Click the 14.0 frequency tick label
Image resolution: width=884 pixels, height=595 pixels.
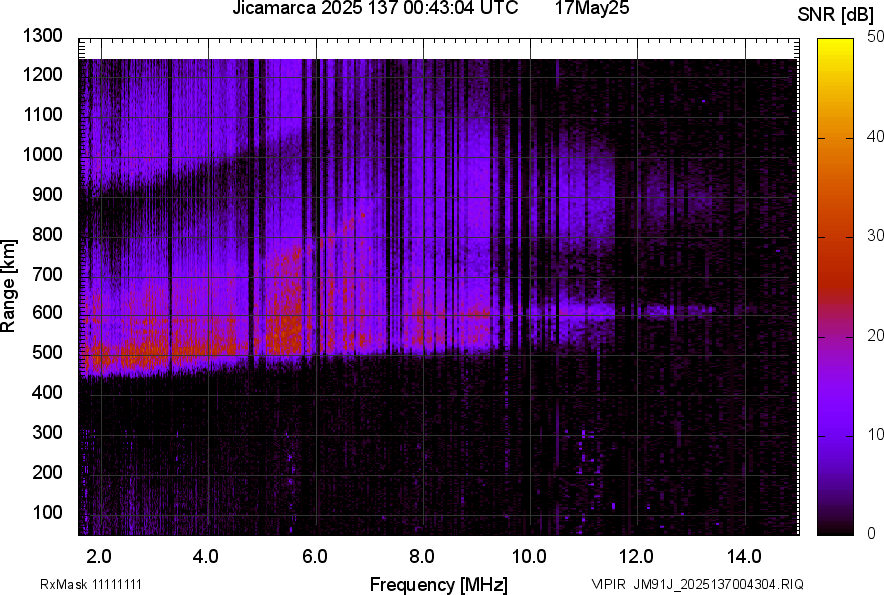tap(744, 556)
